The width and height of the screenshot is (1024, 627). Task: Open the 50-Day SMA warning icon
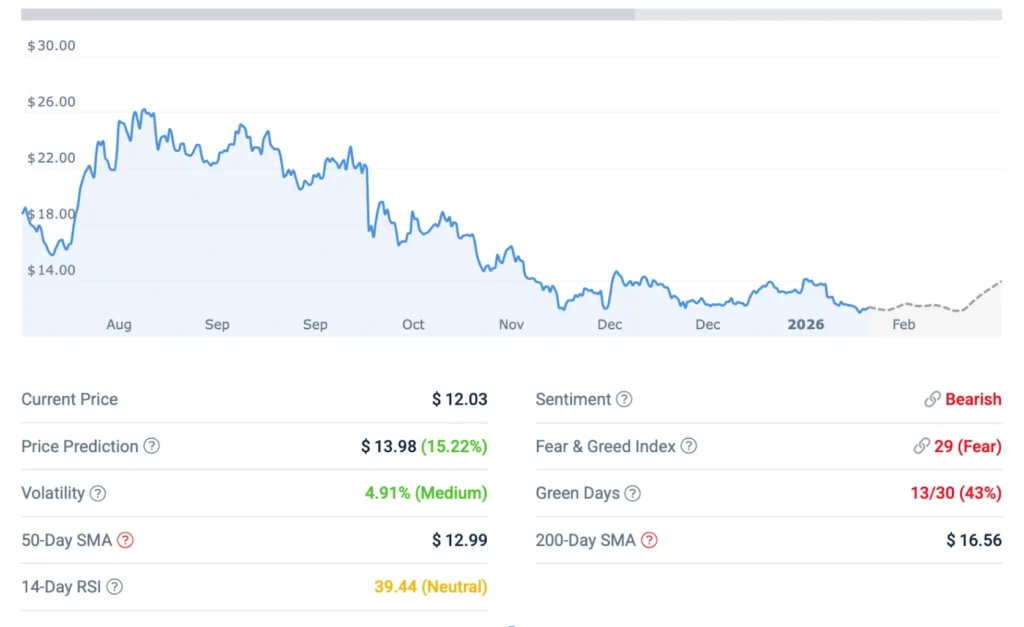pyautogui.click(x=126, y=540)
